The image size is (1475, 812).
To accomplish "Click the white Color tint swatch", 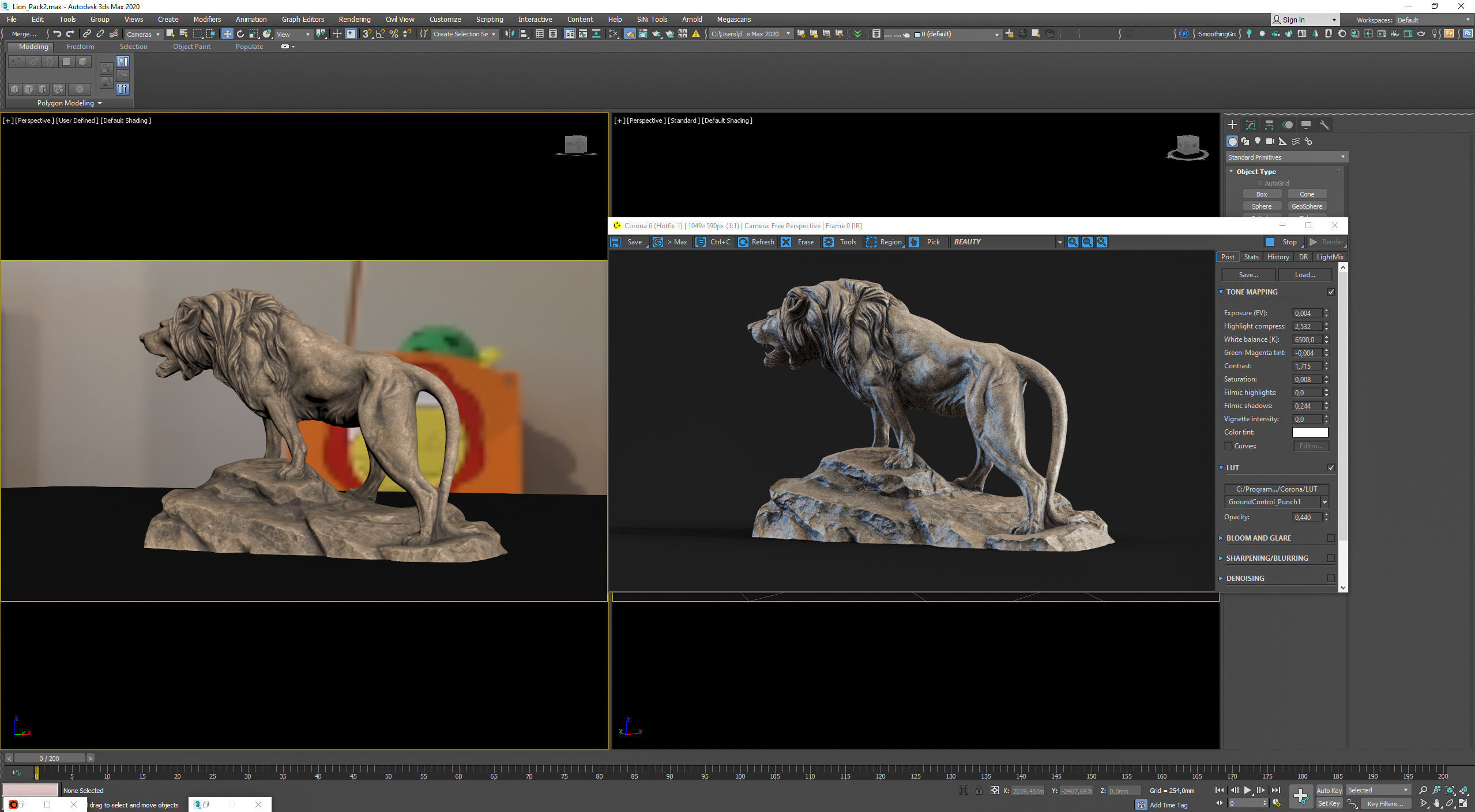I will [x=1310, y=432].
